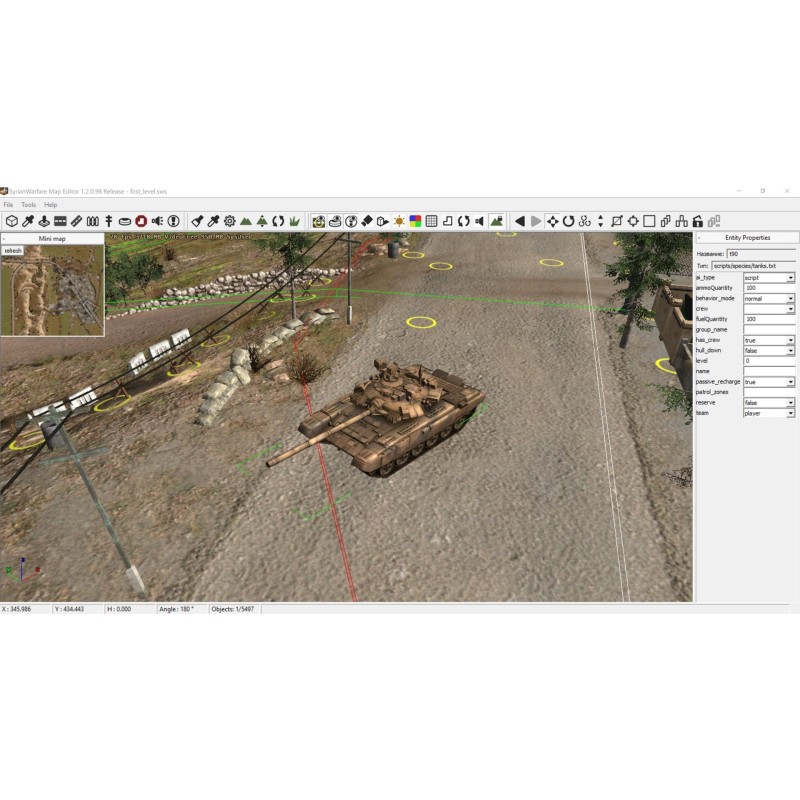Select the gear settings tool in toolbar
800x800 pixels.
coord(229,221)
